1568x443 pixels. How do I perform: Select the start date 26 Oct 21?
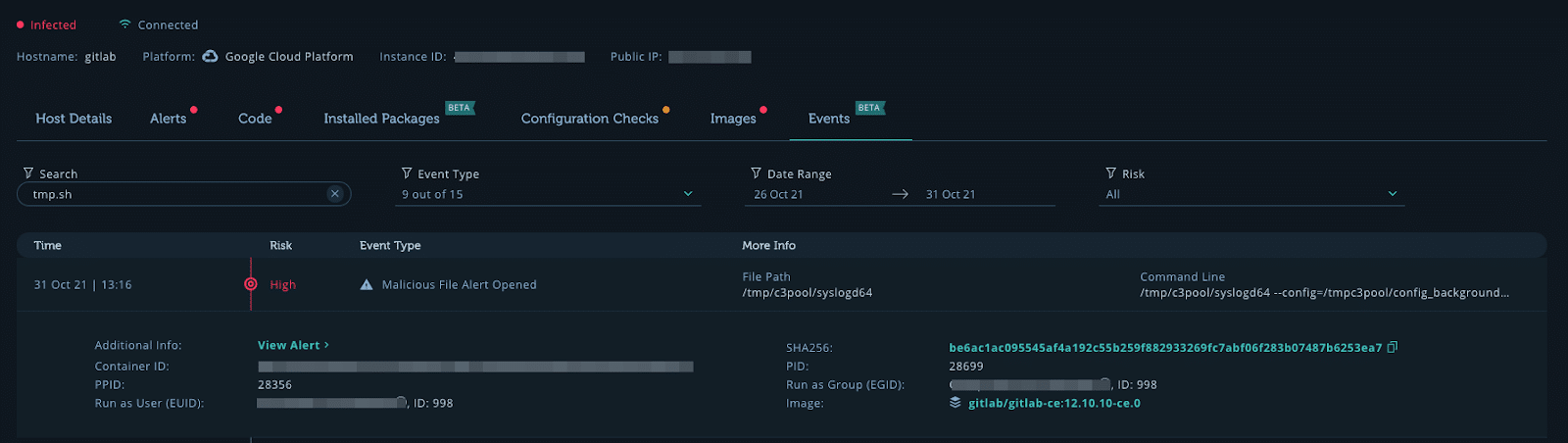pyautogui.click(x=779, y=194)
